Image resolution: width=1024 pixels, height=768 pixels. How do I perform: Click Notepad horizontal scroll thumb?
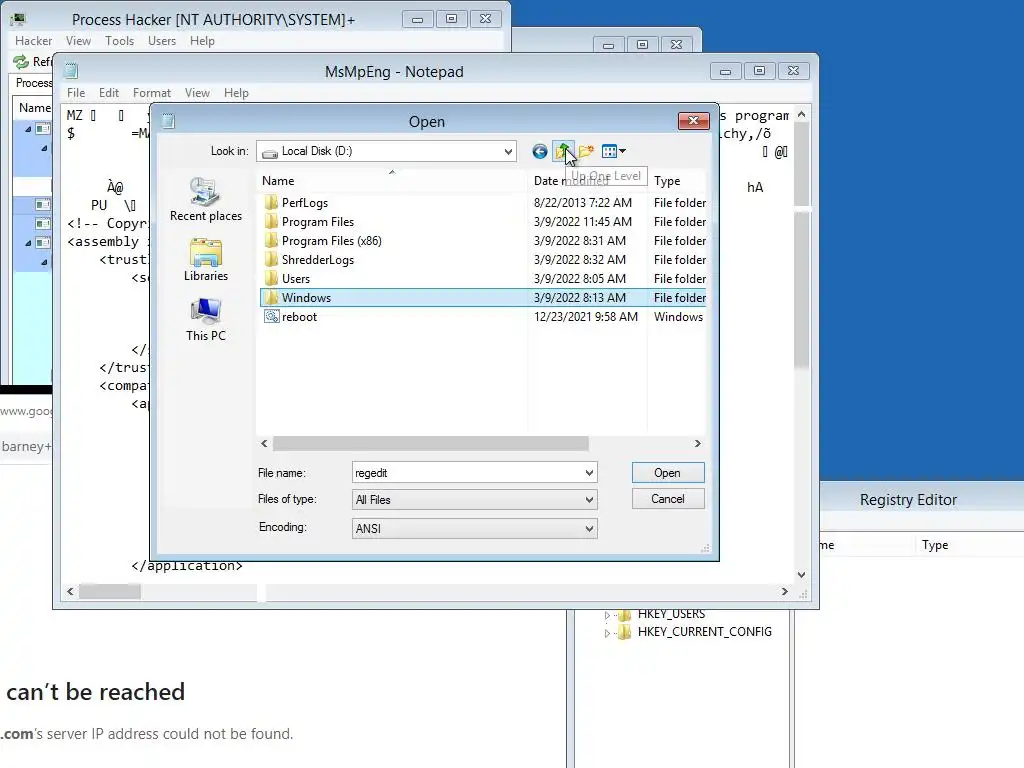pos(110,592)
